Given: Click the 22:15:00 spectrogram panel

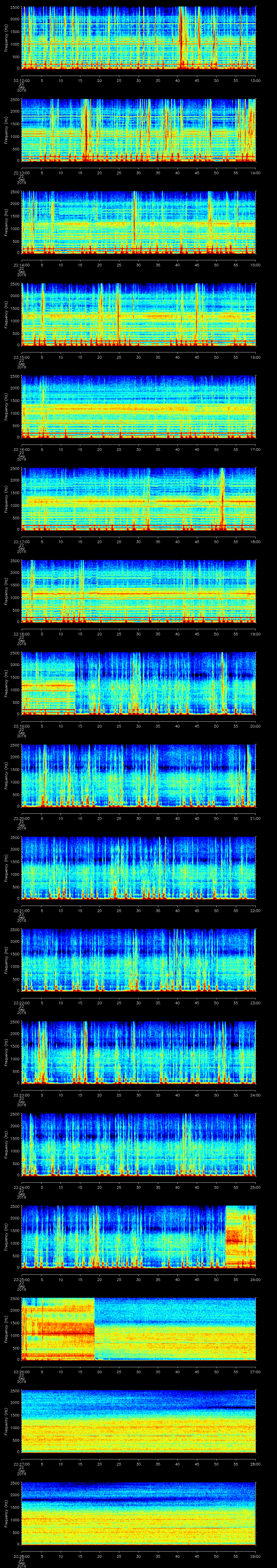Looking at the screenshot, I should click(x=139, y=315).
